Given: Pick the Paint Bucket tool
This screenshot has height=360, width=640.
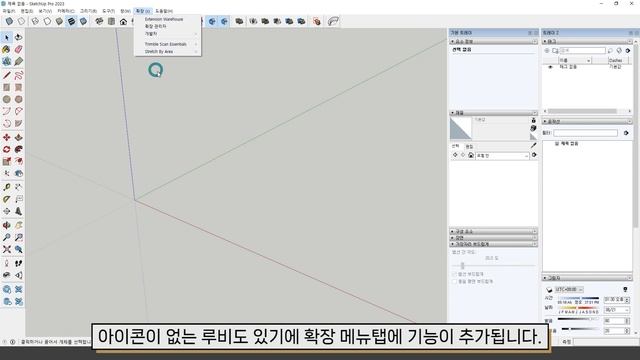Looking at the screenshot, I should click(x=7, y=49).
